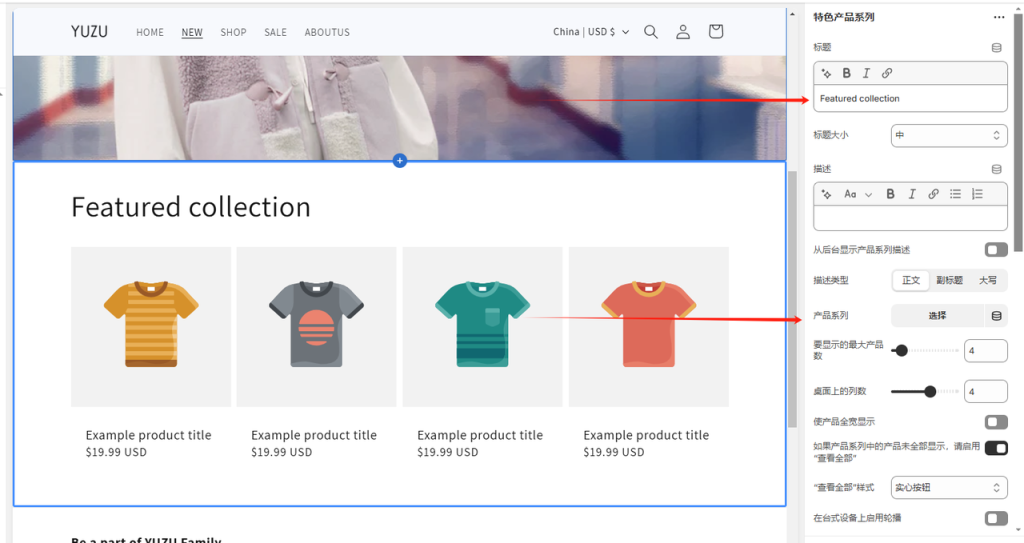Apply bold in the 描述 editor toolbar
Viewport: 1024px width, 543px height.
pyautogui.click(x=890, y=194)
